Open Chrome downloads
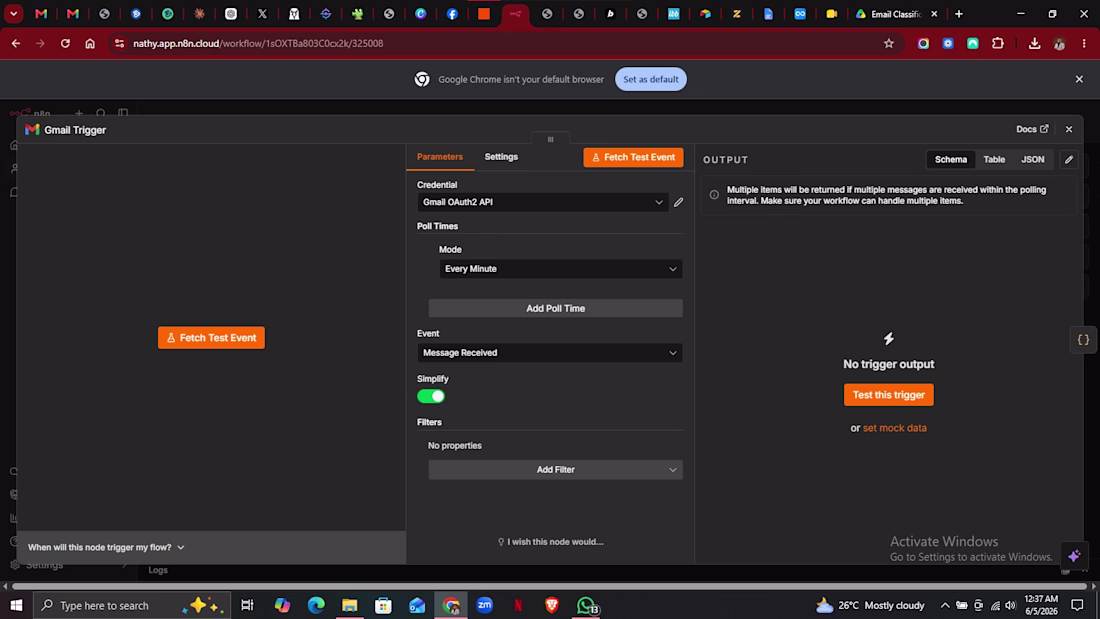The height and width of the screenshot is (619, 1100). point(1034,44)
